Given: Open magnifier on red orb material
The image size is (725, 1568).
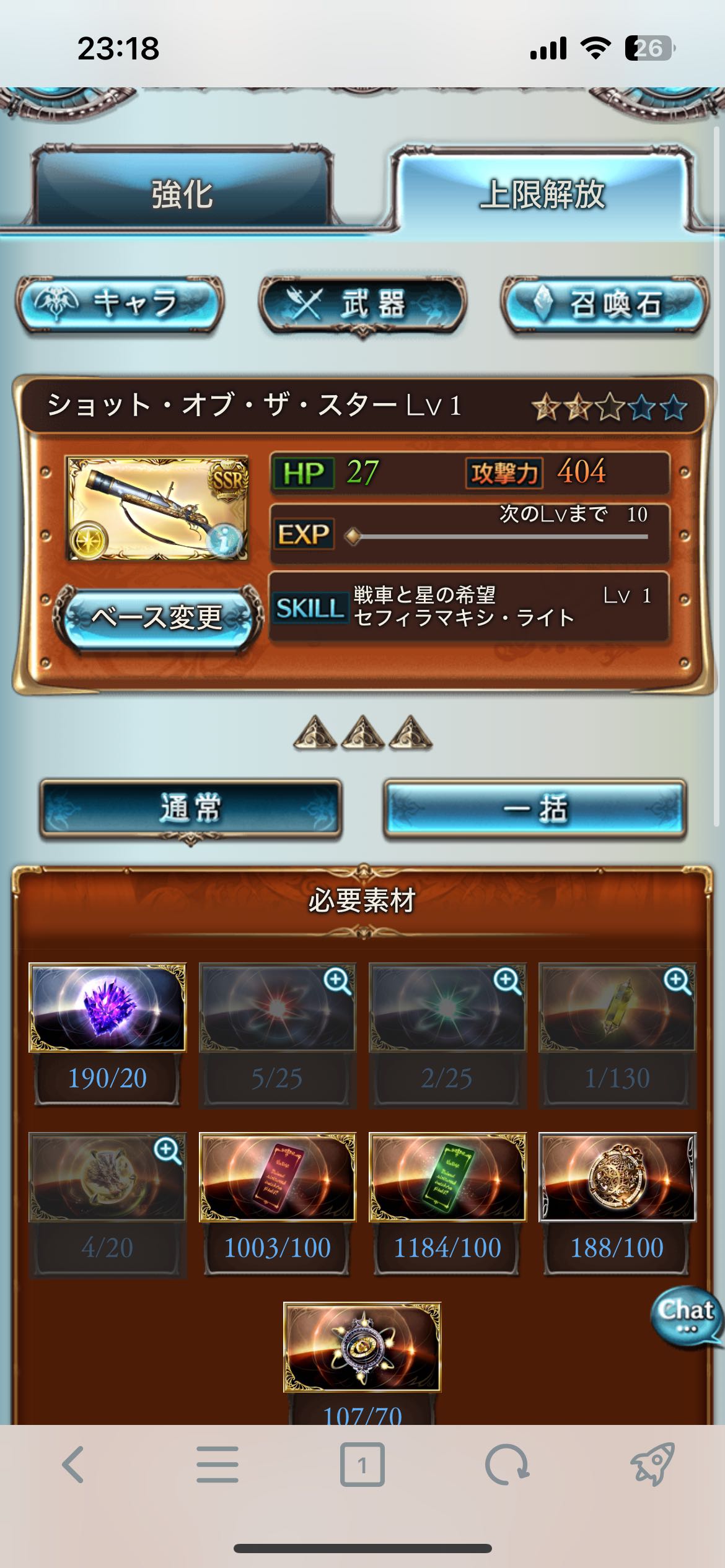Looking at the screenshot, I should [337, 981].
